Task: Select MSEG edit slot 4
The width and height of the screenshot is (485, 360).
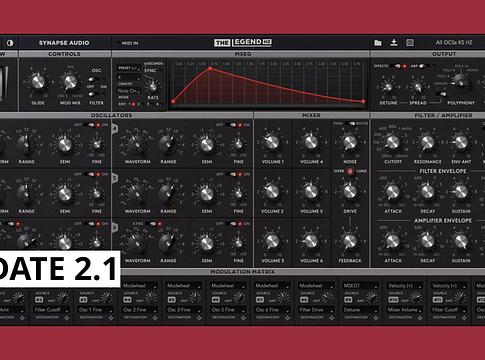Action: [x=158, y=104]
